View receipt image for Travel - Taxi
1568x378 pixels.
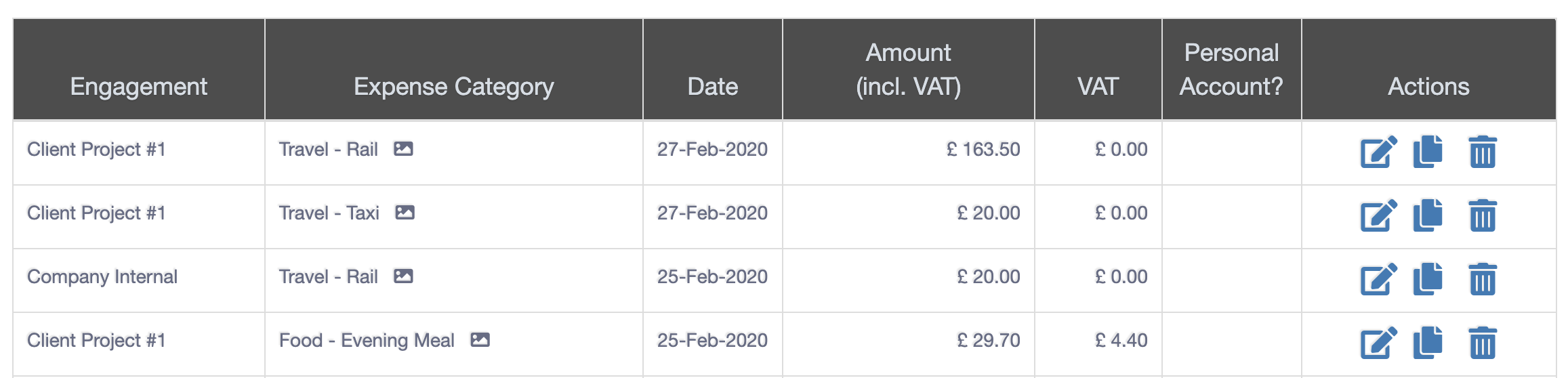click(405, 213)
